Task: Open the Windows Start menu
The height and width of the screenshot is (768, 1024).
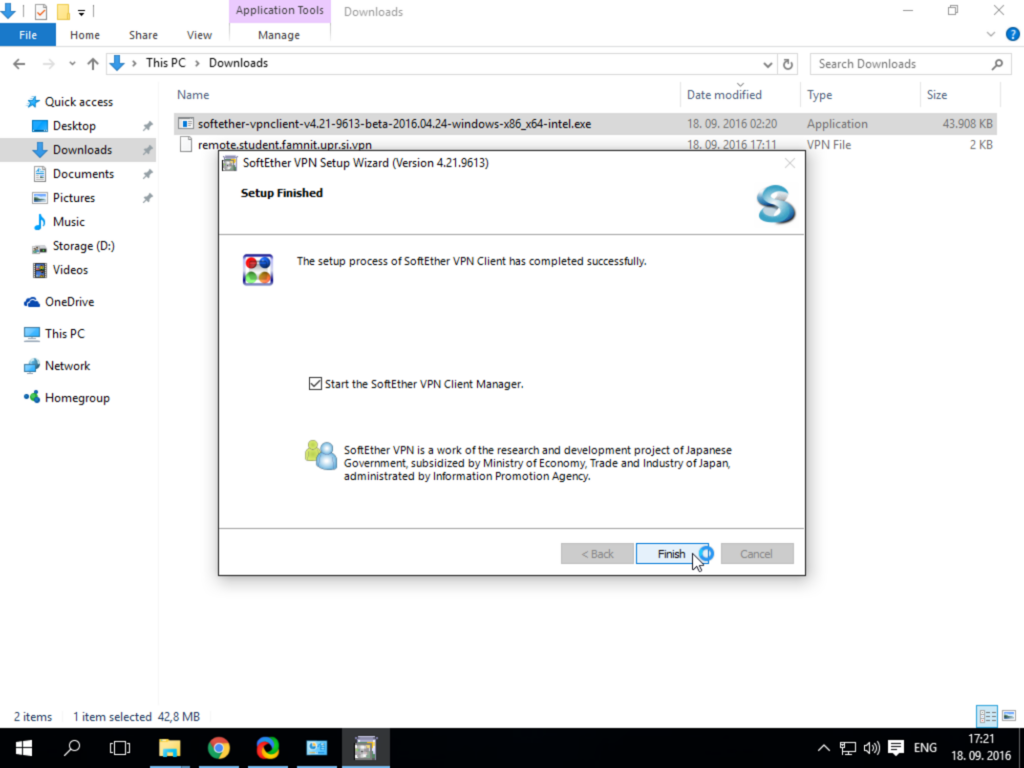Action: tap(24, 748)
